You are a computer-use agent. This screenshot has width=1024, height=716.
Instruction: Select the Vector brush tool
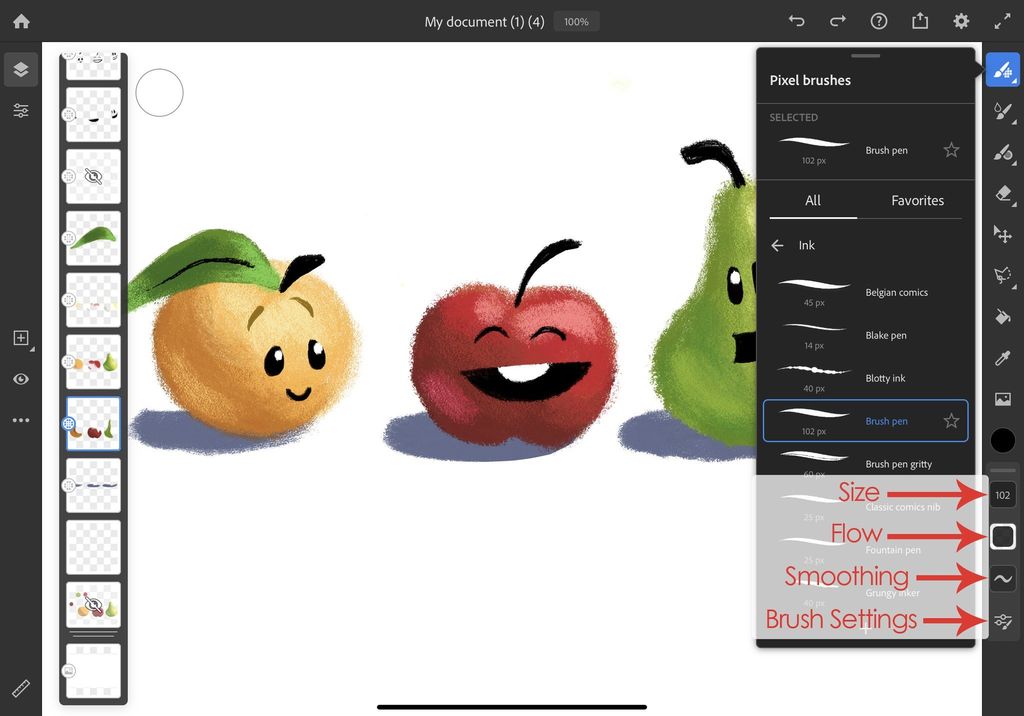coord(1003,111)
